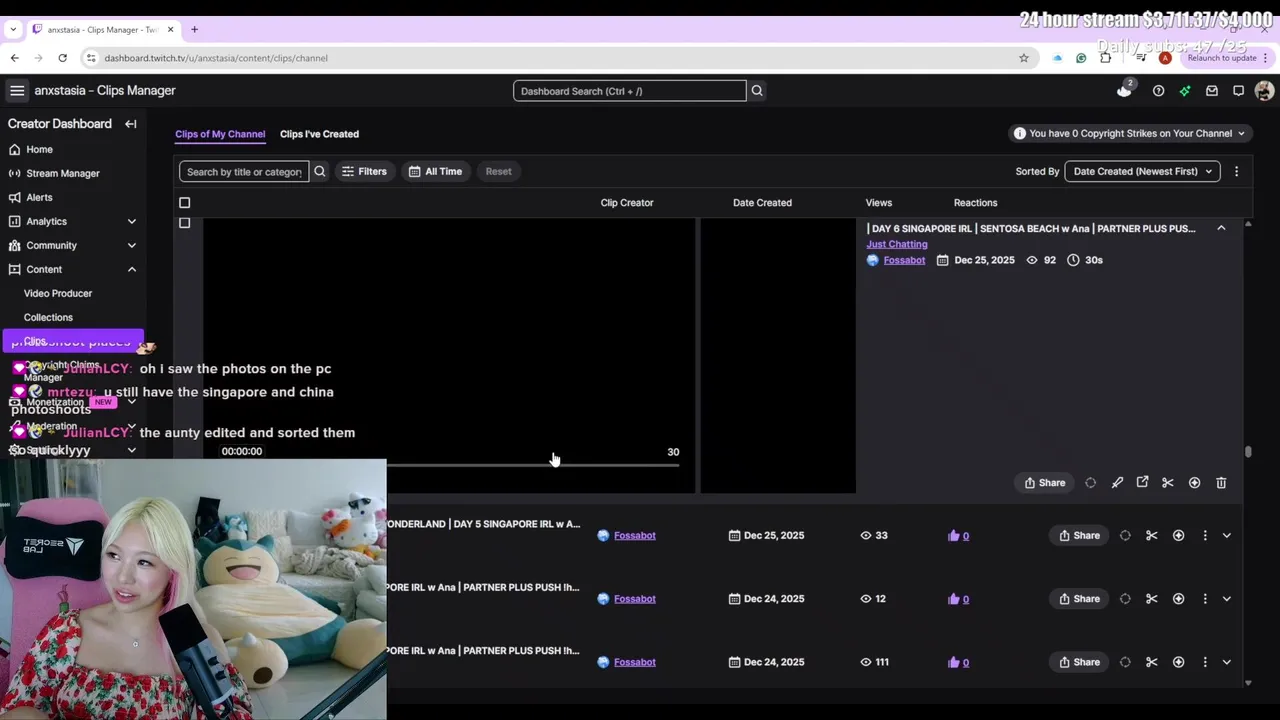
Task: Share the expanded Sentosa Beach clip
Action: point(1045,483)
